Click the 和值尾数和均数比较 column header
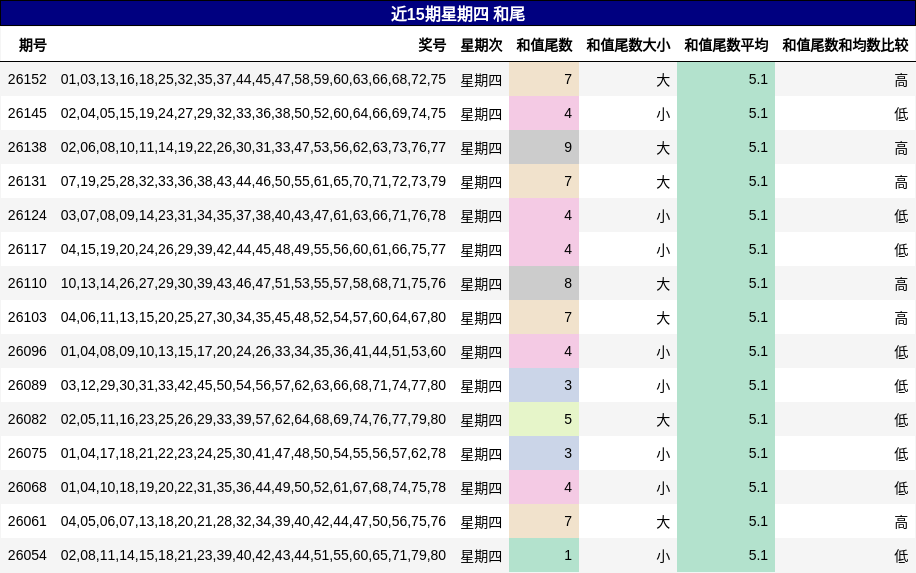This screenshot has width=916, height=573. (x=845, y=45)
